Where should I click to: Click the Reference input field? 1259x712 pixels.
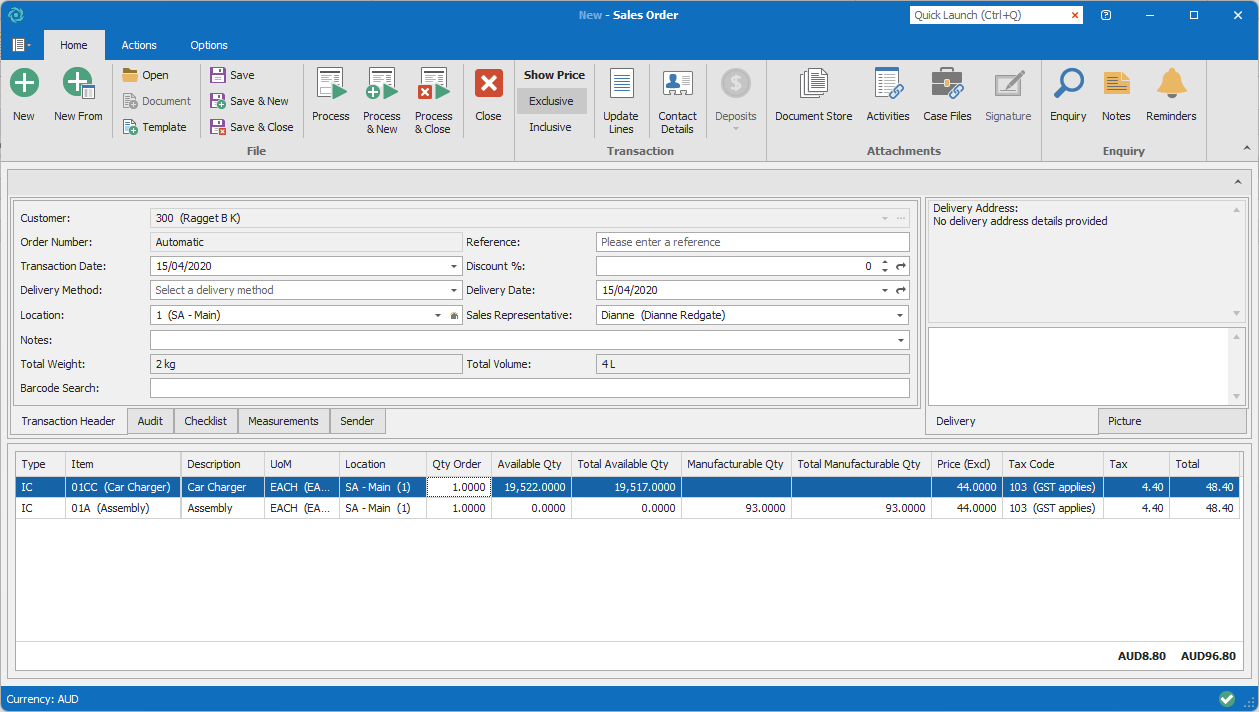click(x=752, y=242)
